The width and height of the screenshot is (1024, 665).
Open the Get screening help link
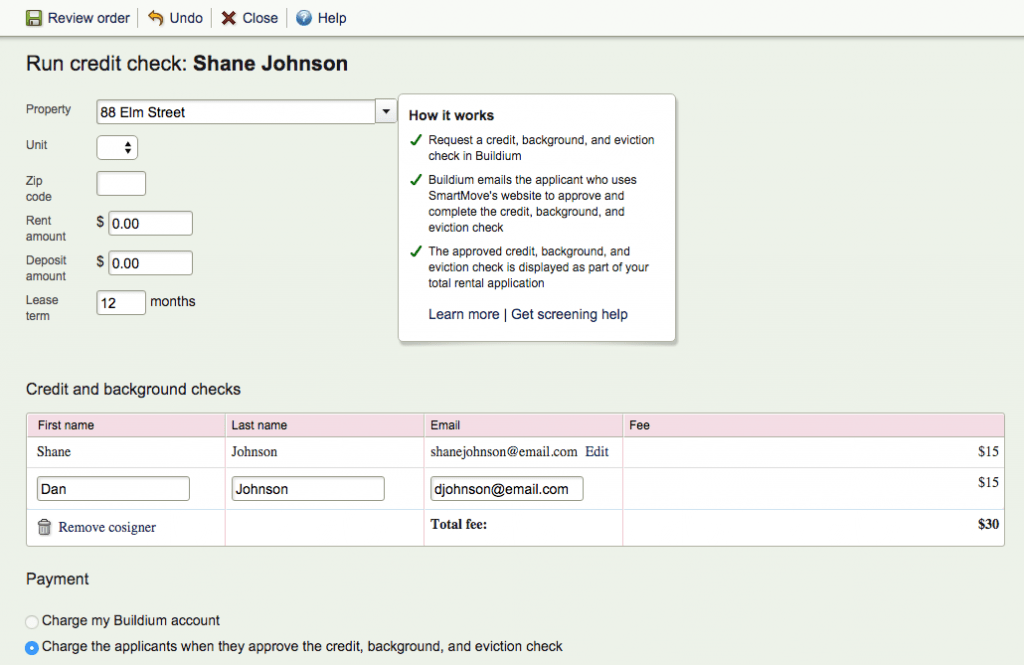click(569, 314)
